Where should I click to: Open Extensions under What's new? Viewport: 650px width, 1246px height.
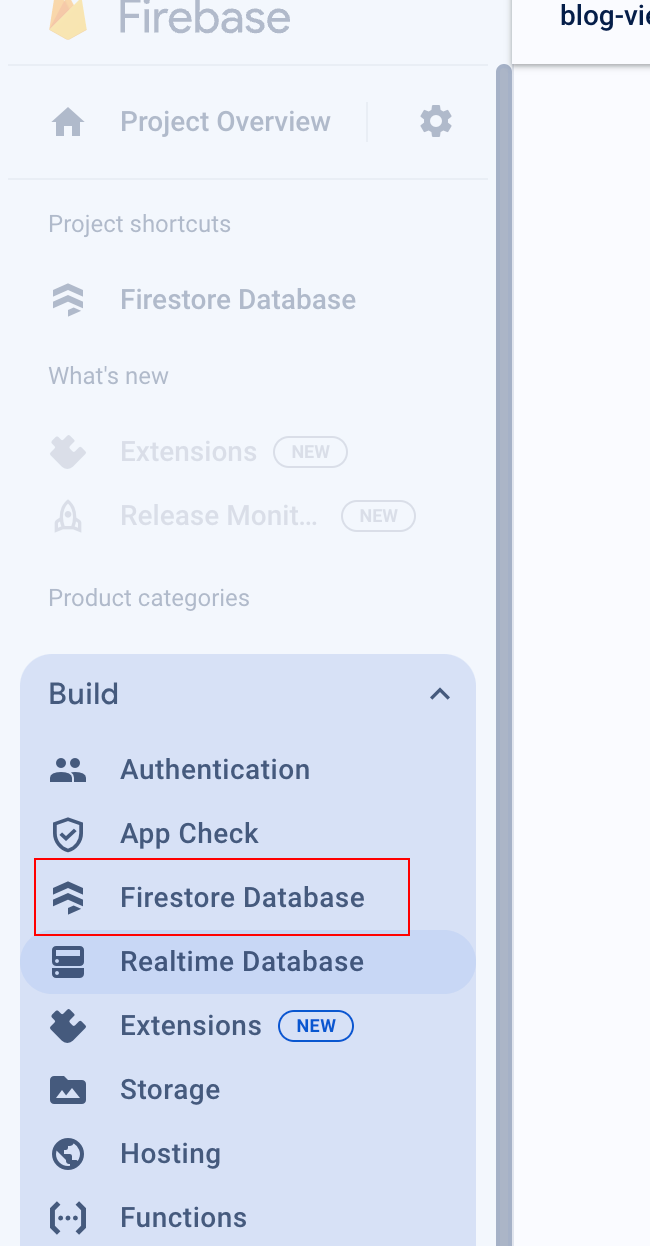click(x=188, y=452)
